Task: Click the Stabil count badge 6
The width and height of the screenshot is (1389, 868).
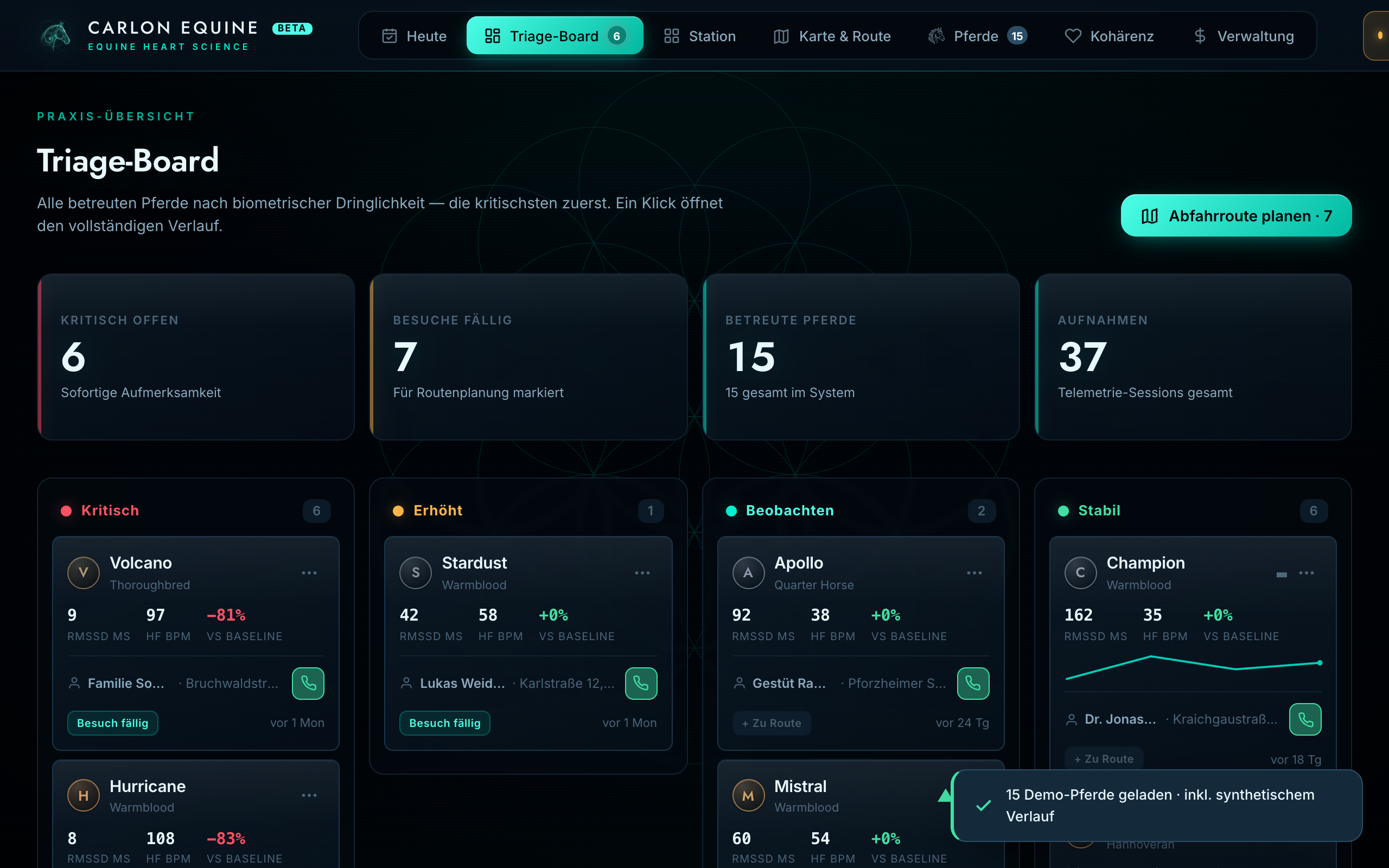Action: coord(1313,510)
